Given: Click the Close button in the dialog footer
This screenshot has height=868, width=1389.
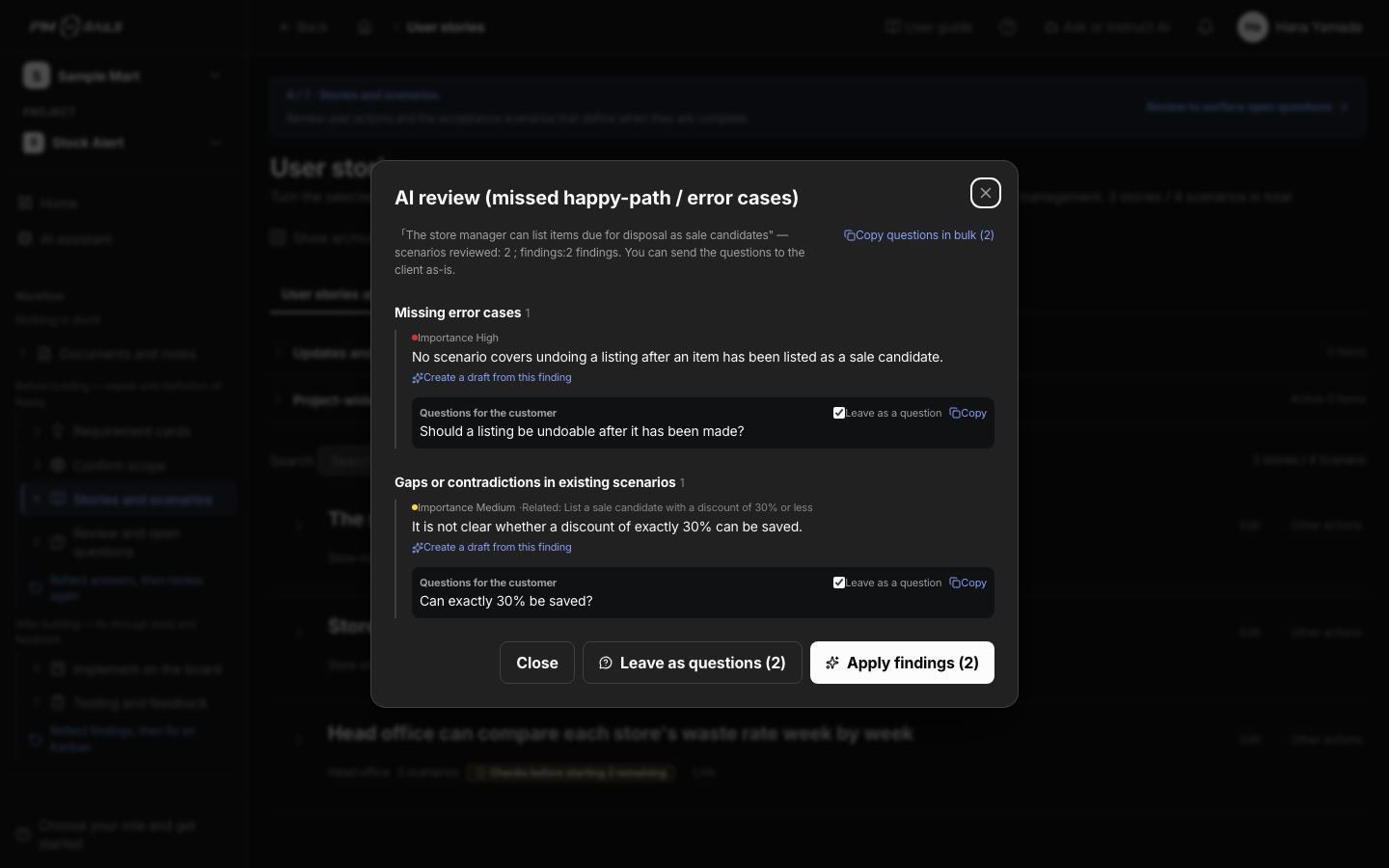Looking at the screenshot, I should pyautogui.click(x=537, y=663).
